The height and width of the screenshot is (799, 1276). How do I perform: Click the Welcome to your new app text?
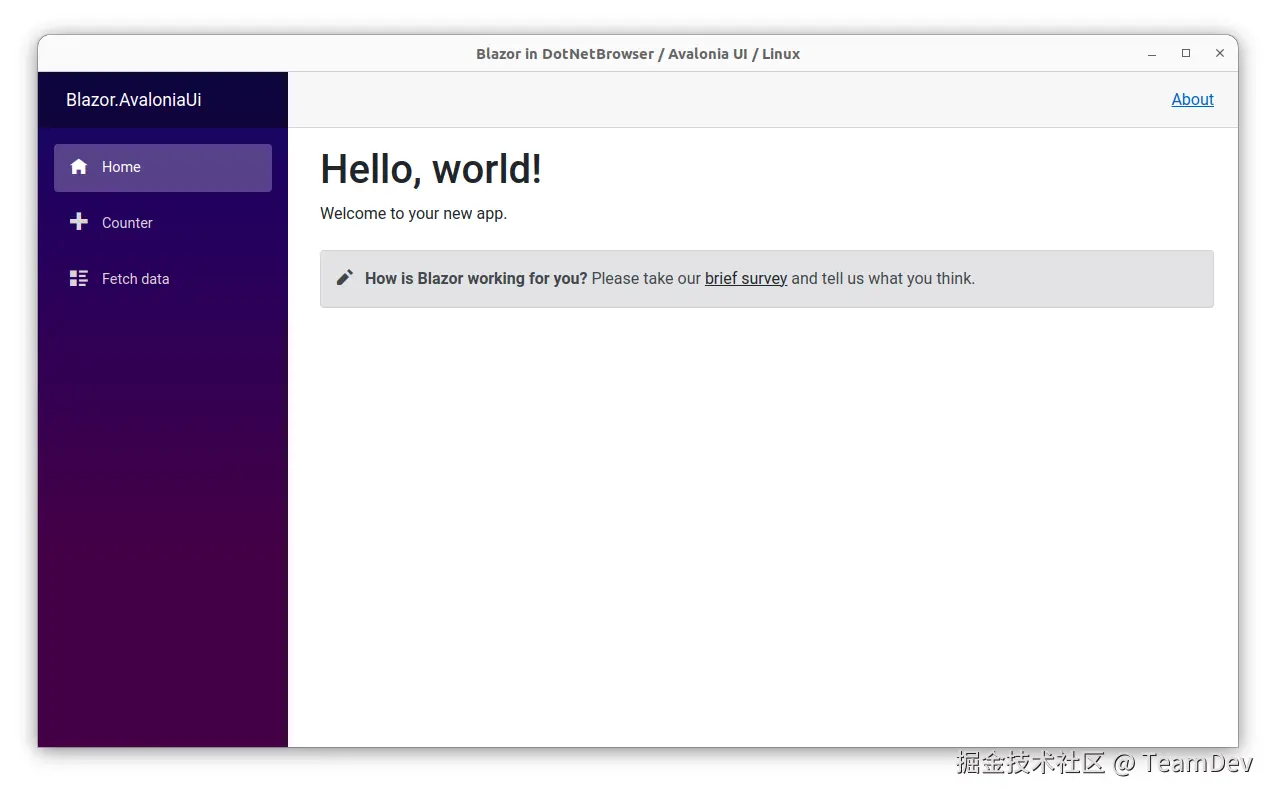413,213
